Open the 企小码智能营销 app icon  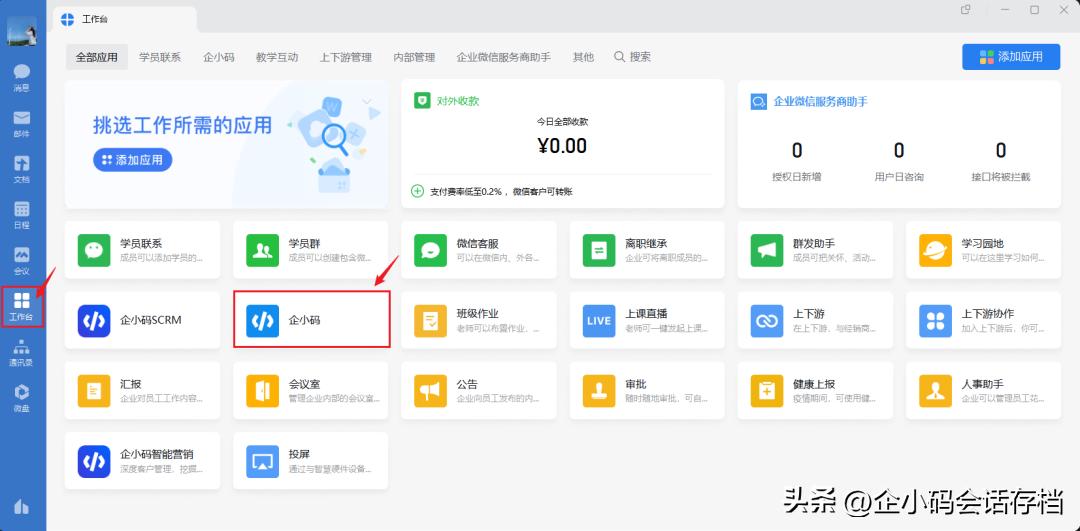94,461
